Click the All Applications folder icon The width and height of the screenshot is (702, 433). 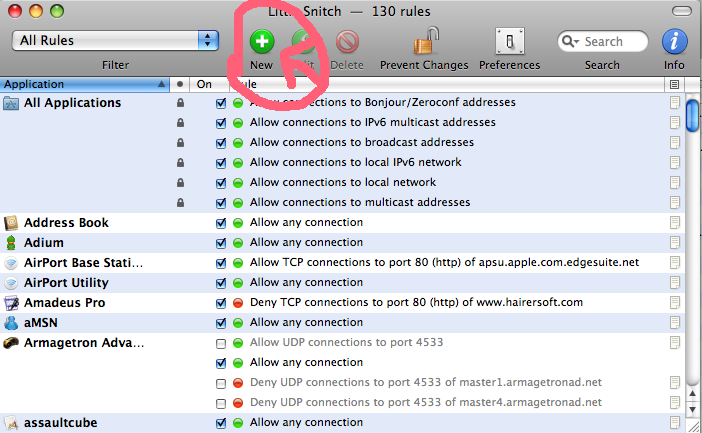[x=11, y=103]
